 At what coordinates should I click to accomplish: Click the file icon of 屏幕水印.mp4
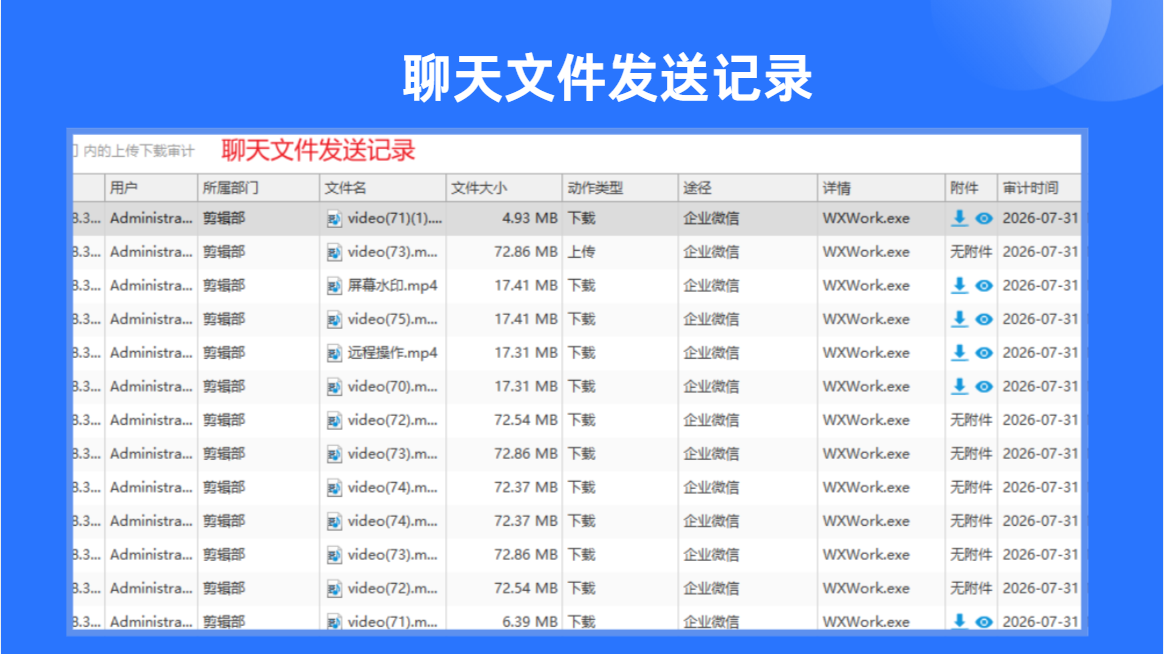(x=334, y=286)
